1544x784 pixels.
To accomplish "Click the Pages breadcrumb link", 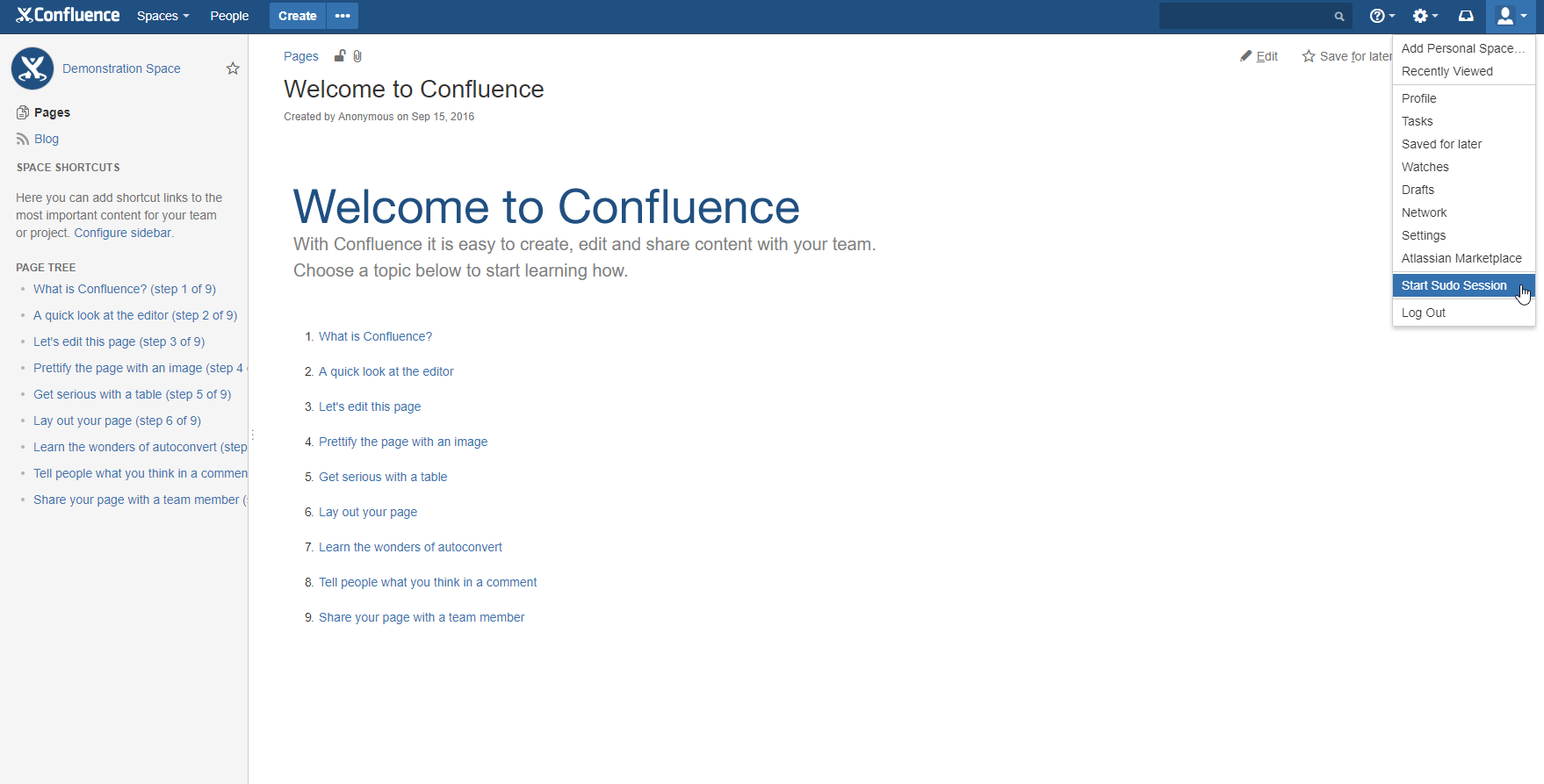I will pyautogui.click(x=301, y=56).
